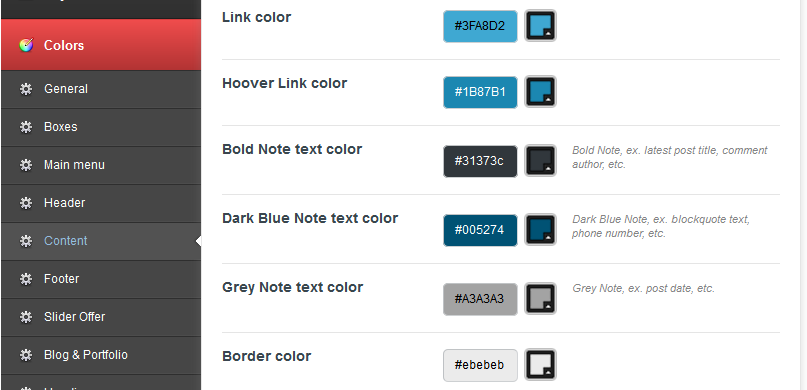This screenshot has width=807, height=390.
Task: Open Hoover Link color picker icon
Action: 540,92
